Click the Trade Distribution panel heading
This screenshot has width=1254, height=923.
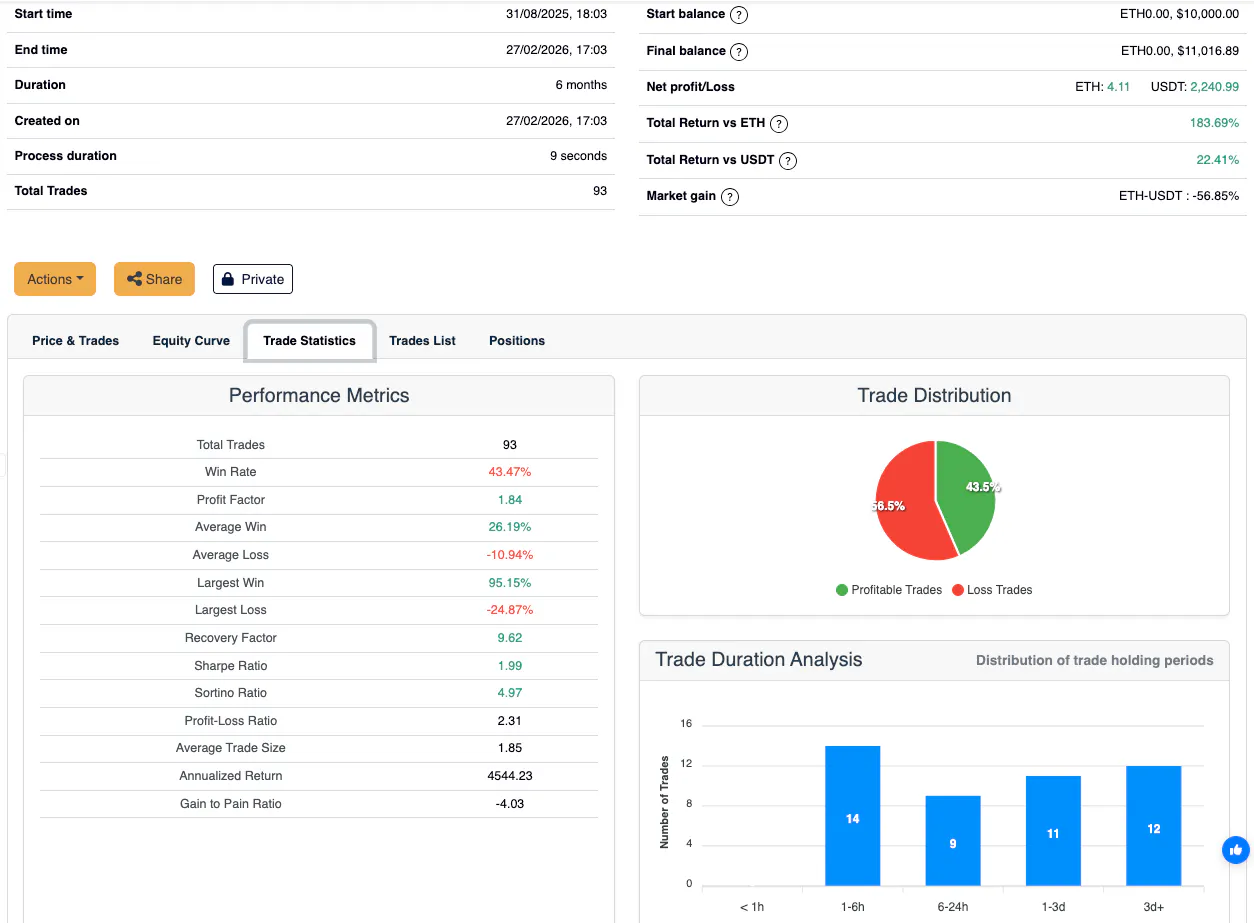tap(934, 395)
